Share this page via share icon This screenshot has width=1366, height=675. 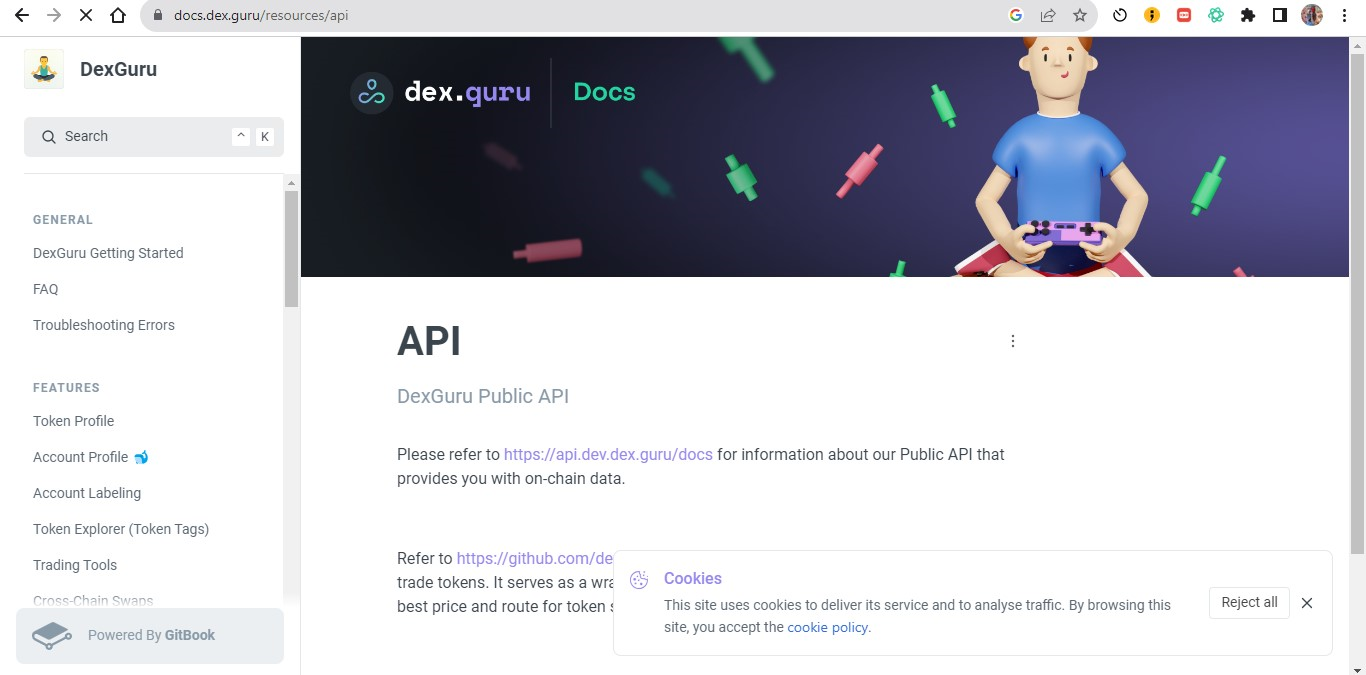pos(1048,15)
